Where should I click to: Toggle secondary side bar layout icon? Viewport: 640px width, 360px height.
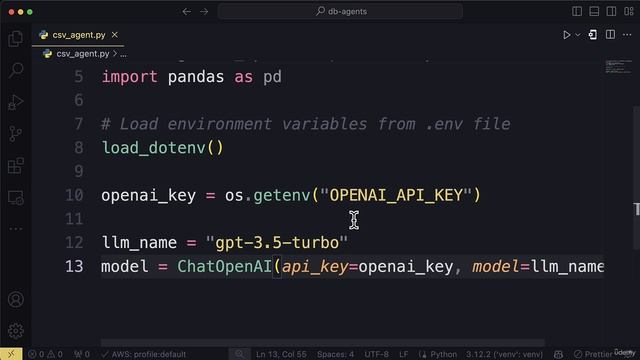(x=611, y=11)
